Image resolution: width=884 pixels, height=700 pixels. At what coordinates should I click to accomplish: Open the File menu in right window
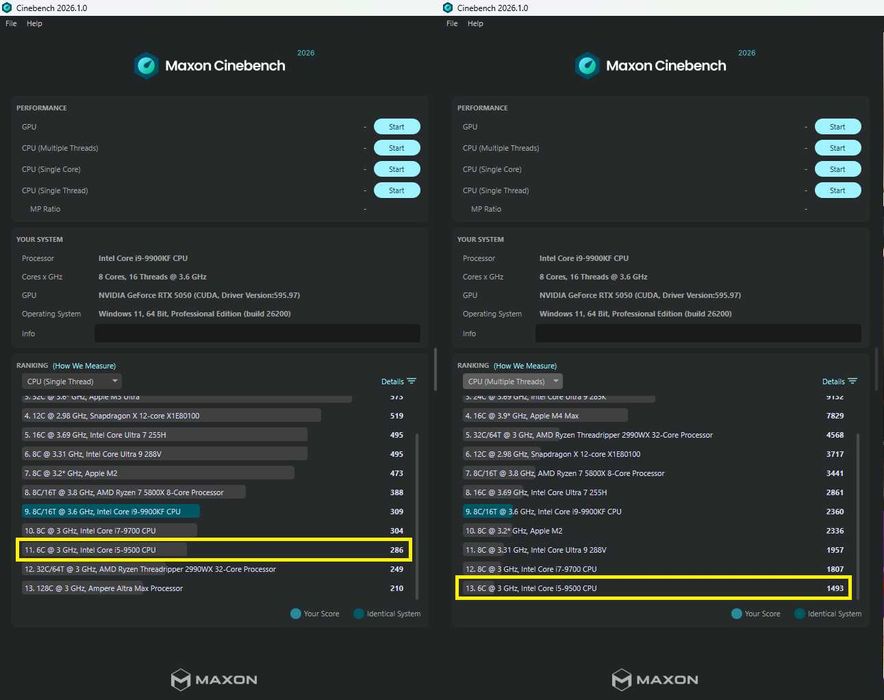point(452,24)
